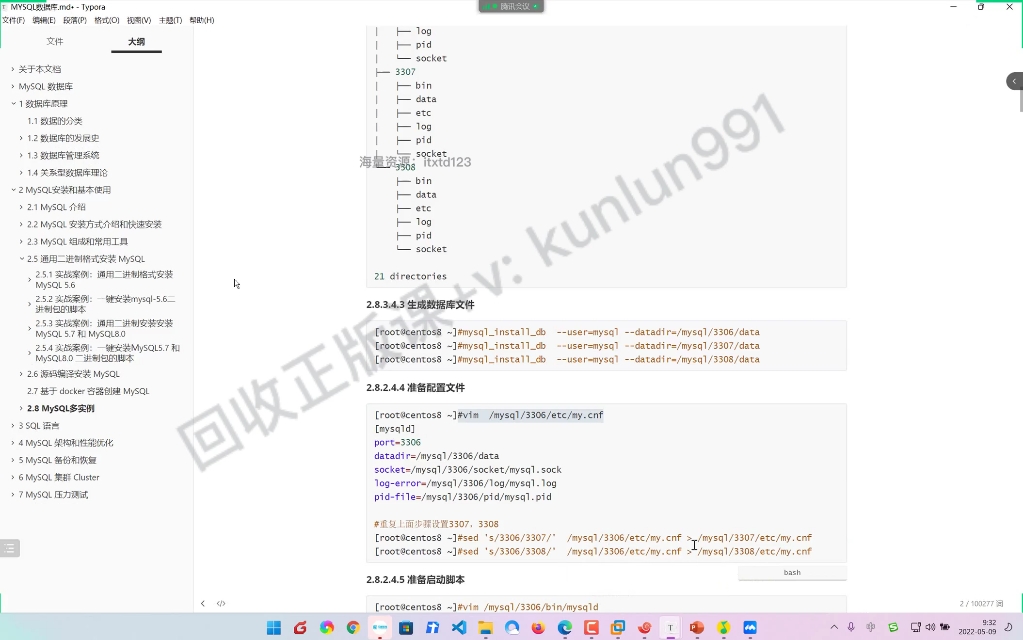Go to 2.2 MySQL 安装方式介绍和快速安装

[94, 224]
